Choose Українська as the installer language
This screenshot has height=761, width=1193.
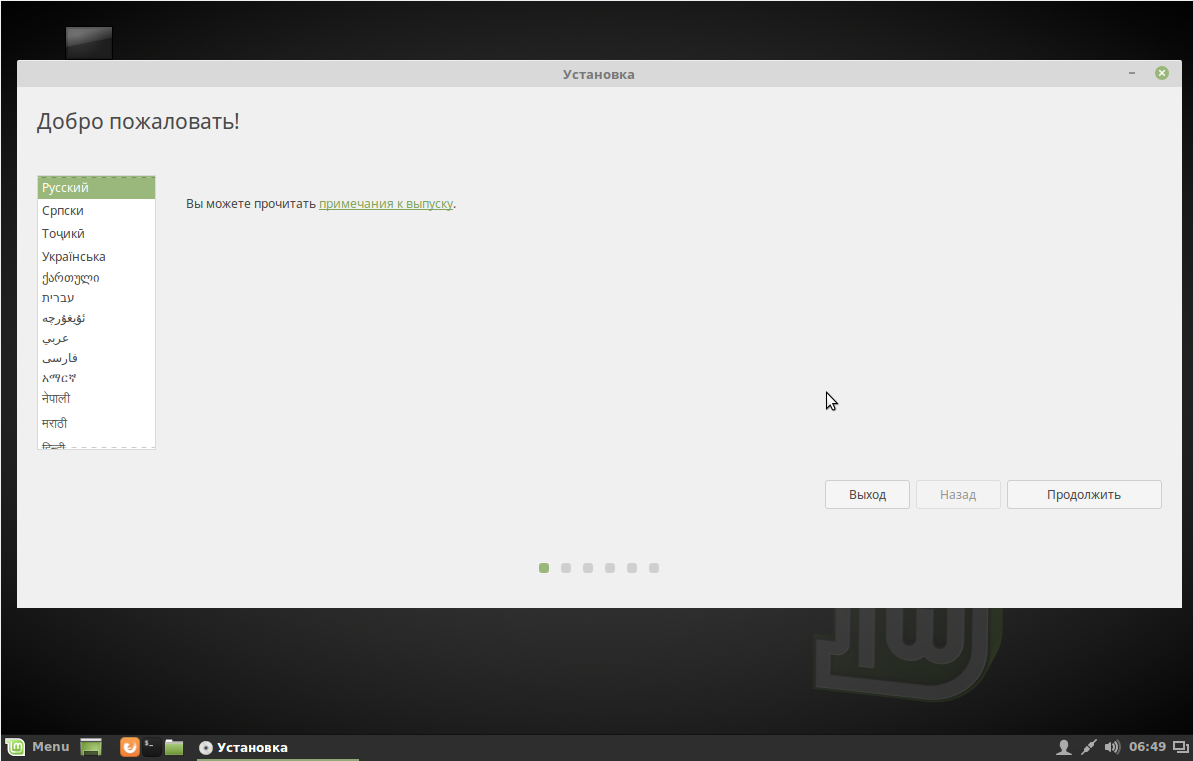(96, 257)
